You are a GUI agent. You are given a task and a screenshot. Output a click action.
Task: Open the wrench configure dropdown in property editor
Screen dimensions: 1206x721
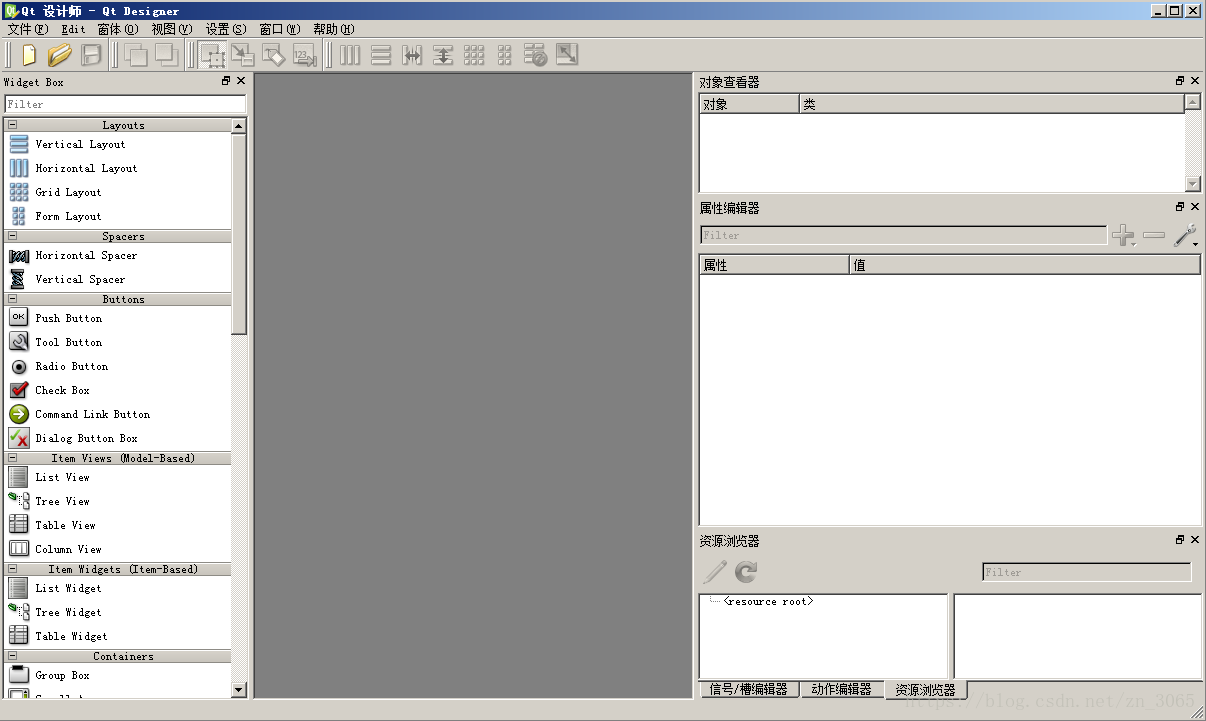click(x=1185, y=236)
